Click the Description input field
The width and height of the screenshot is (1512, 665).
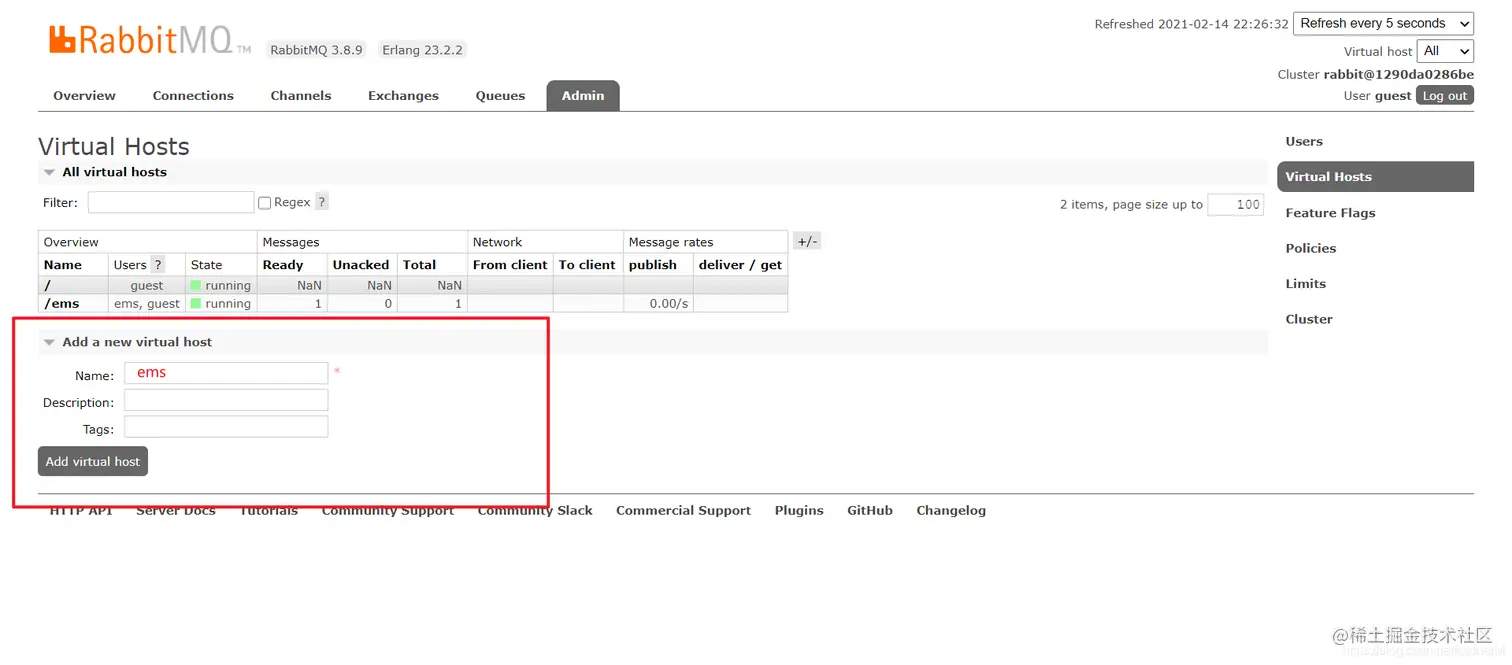pos(226,400)
